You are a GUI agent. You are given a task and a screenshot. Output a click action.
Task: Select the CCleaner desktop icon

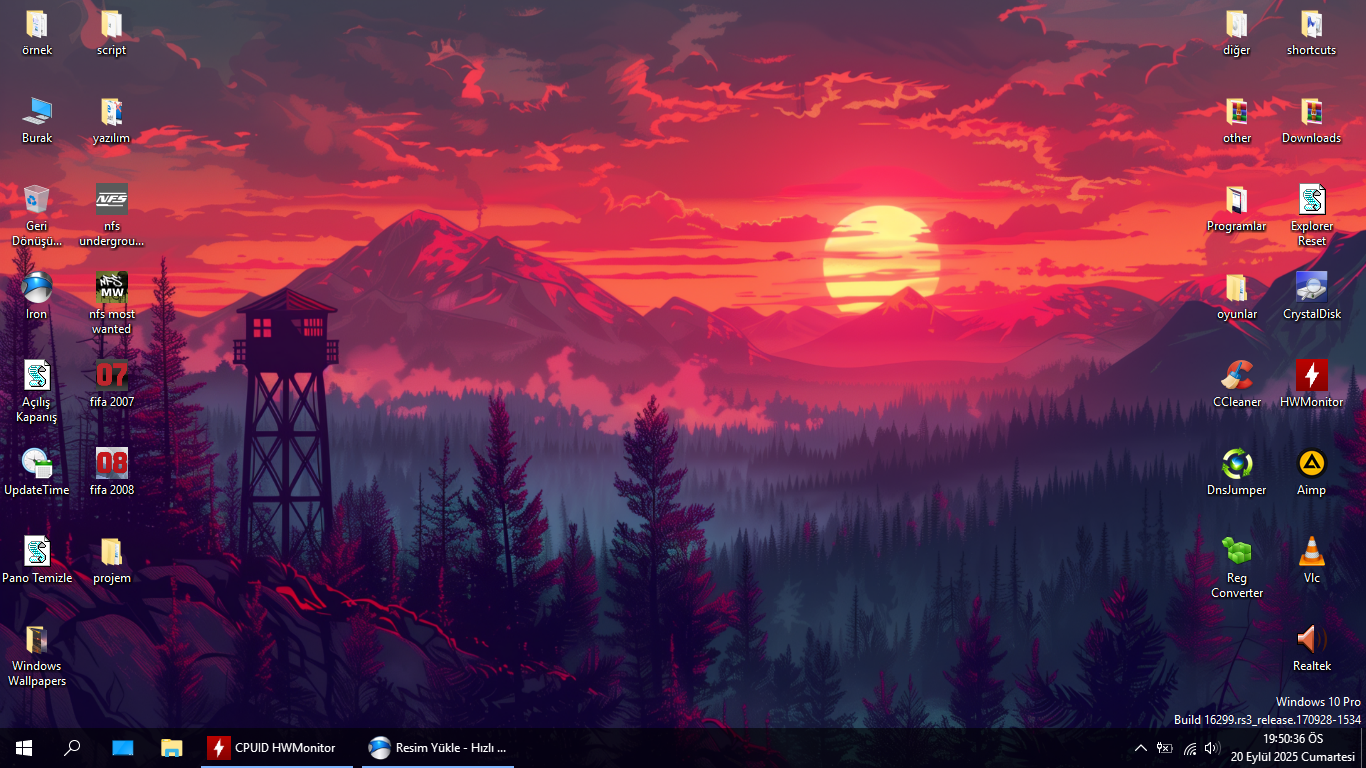(x=1237, y=376)
